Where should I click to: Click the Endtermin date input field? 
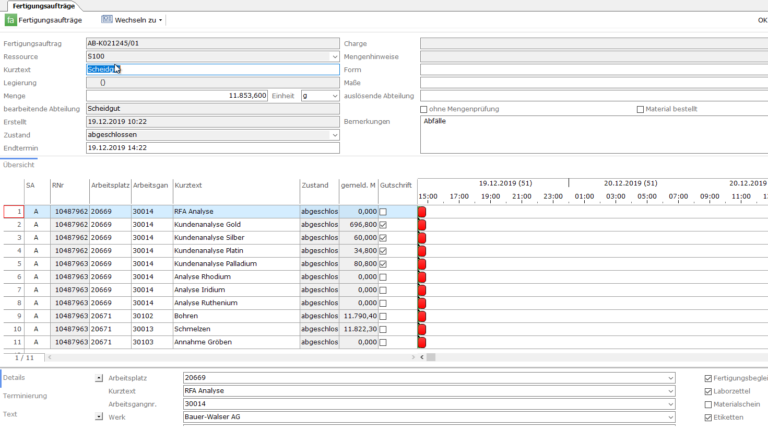pyautogui.click(x=211, y=148)
